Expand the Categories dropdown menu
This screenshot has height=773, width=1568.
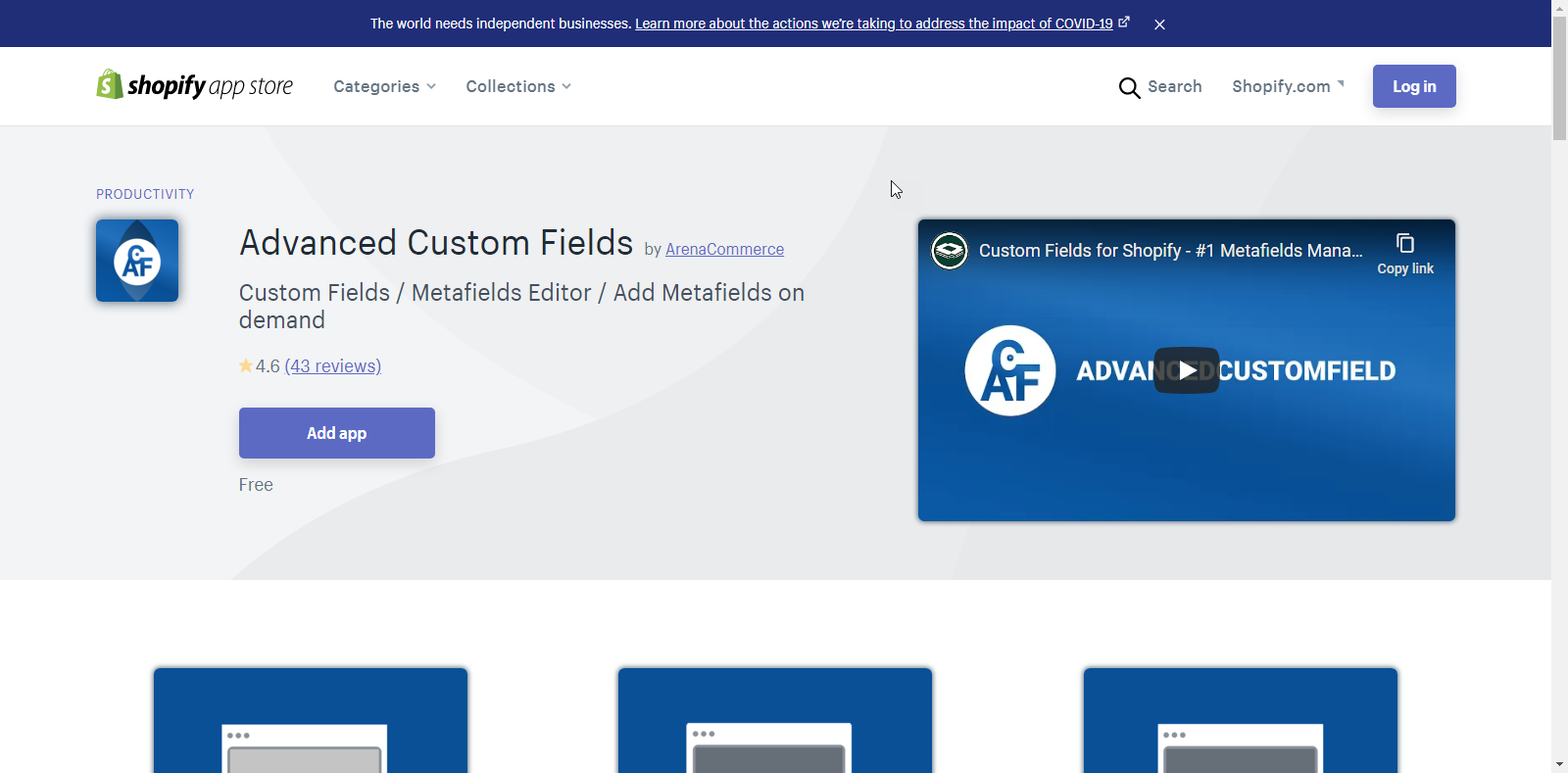click(x=384, y=86)
